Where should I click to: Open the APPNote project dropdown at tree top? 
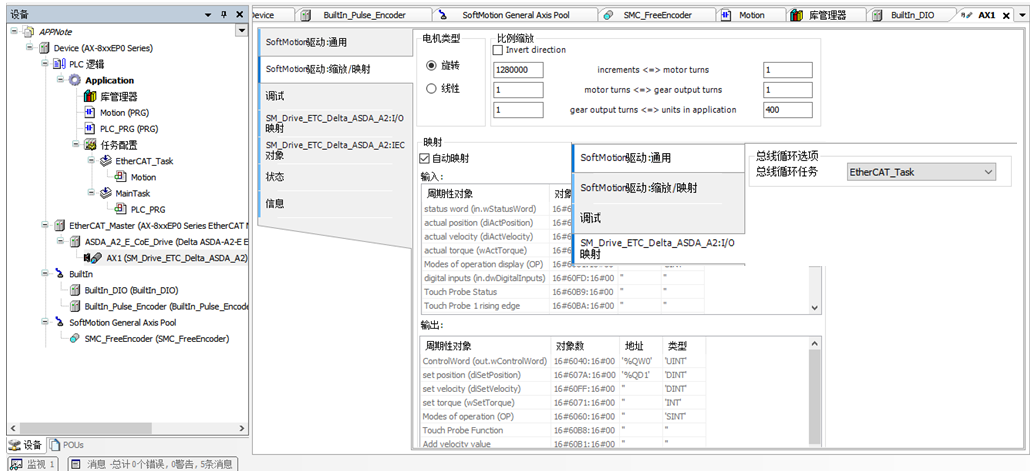241,31
